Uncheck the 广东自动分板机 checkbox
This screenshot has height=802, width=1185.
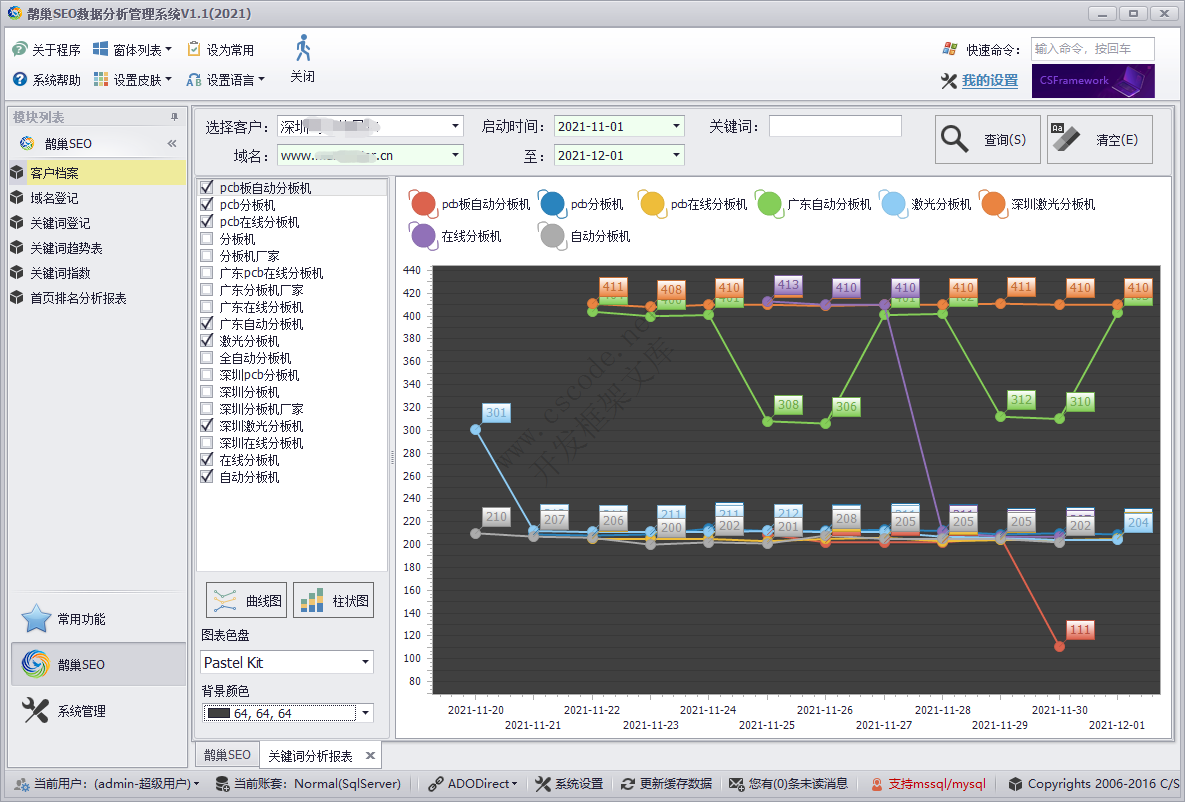206,324
